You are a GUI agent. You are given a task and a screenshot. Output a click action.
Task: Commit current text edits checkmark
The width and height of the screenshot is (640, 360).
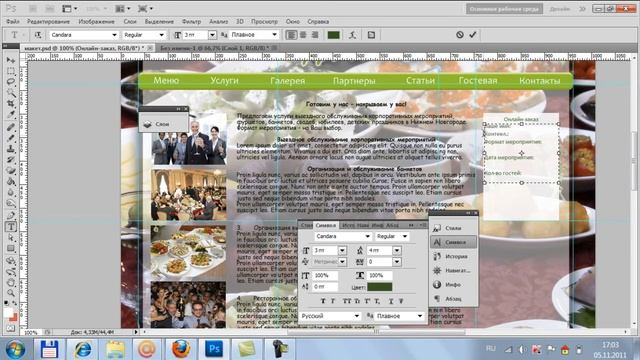tap(473, 35)
